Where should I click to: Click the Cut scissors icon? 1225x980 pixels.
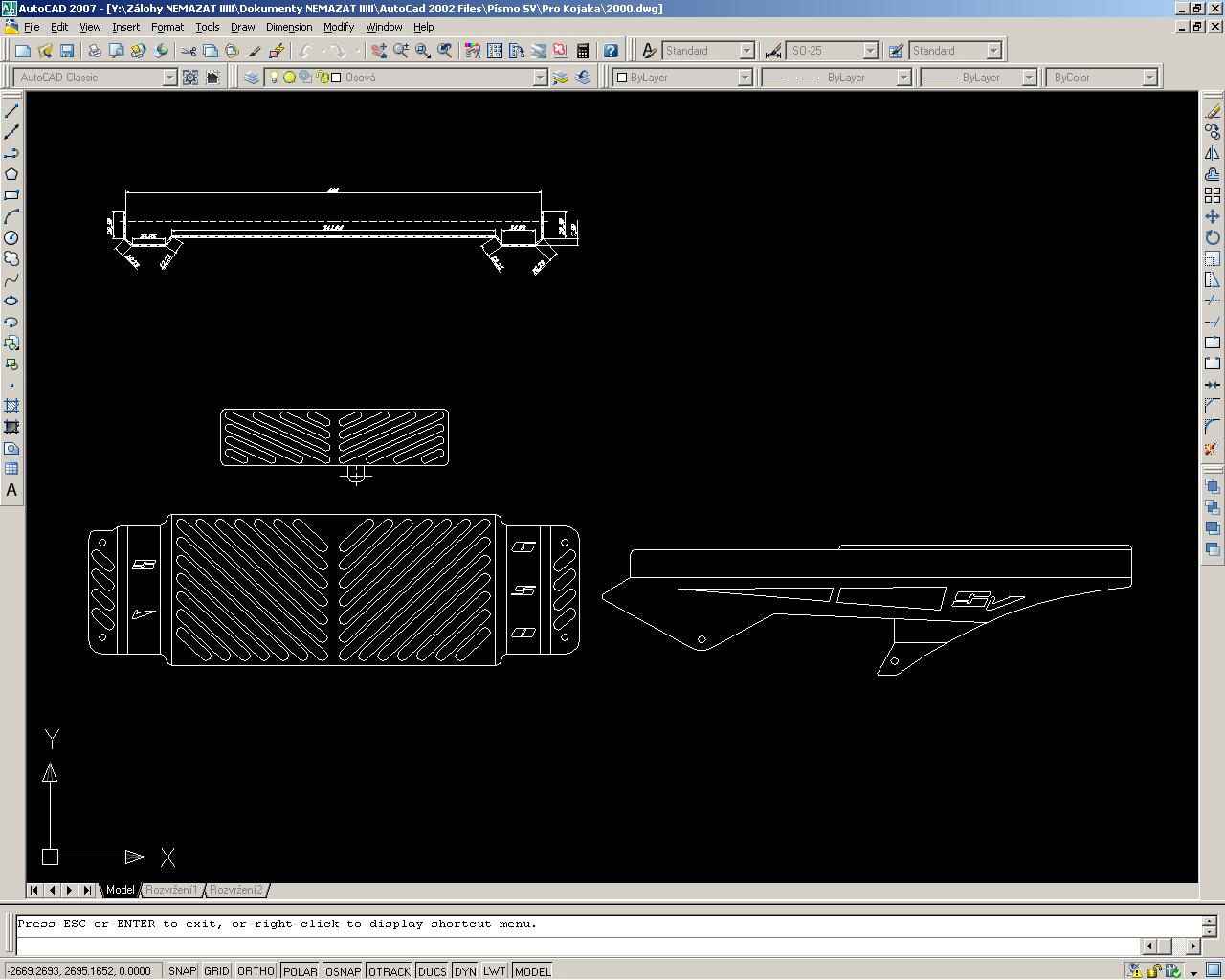(189, 51)
